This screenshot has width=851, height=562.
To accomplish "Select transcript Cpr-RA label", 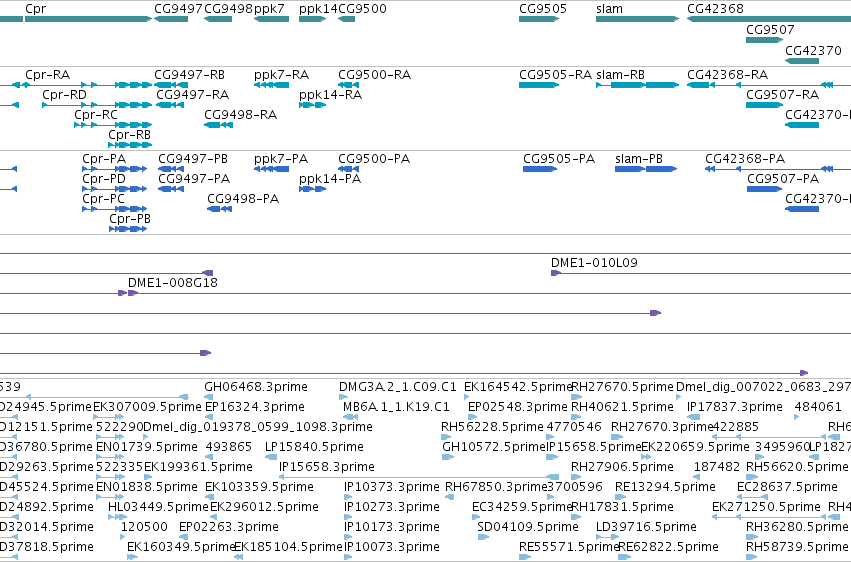I will tap(48, 75).
